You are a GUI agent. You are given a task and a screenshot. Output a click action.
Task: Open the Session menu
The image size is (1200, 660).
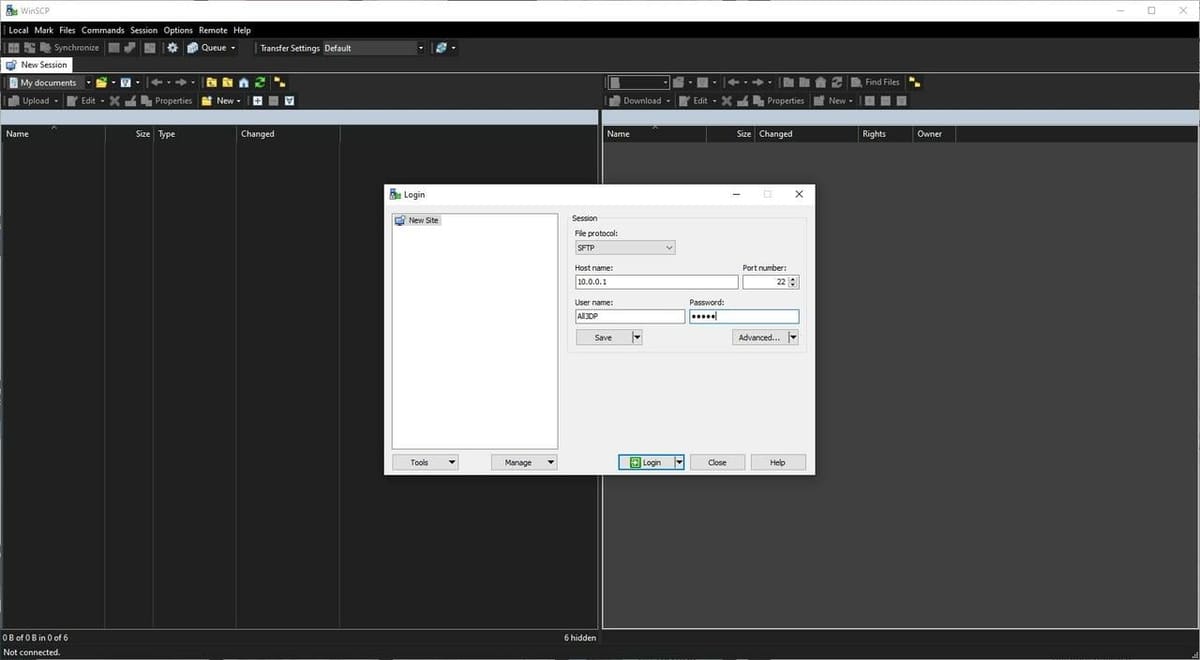coord(144,30)
